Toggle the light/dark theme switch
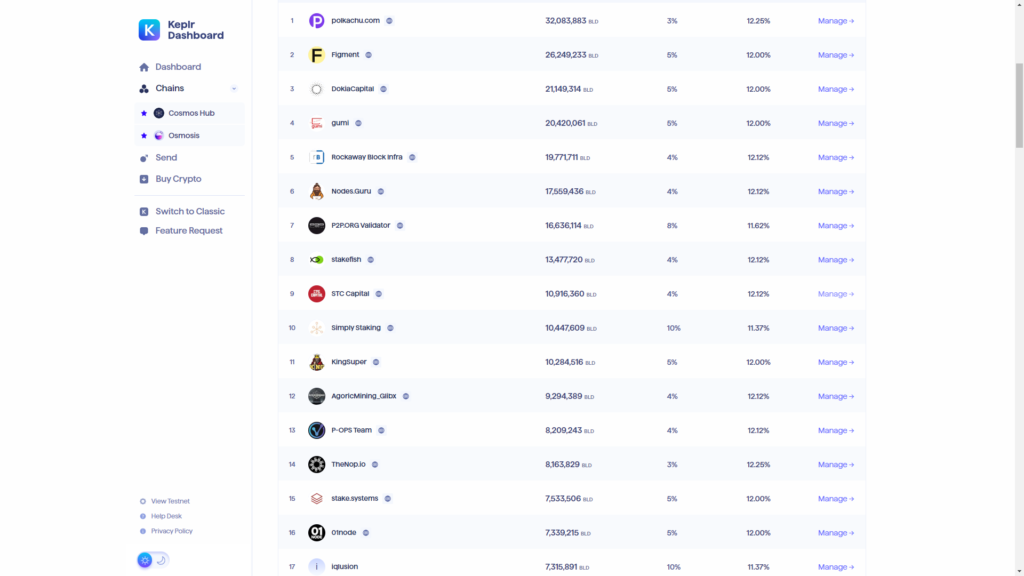Image resolution: width=1024 pixels, height=576 pixels. [153, 560]
